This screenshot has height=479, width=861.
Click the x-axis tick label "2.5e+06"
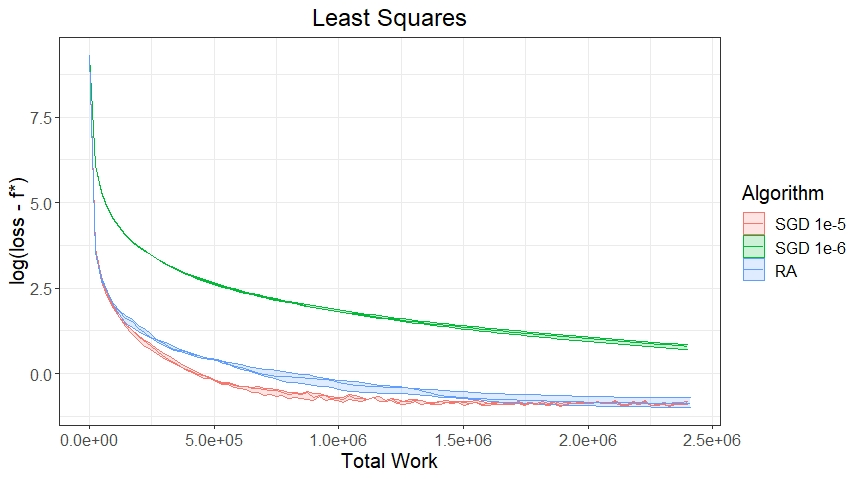(x=712, y=440)
